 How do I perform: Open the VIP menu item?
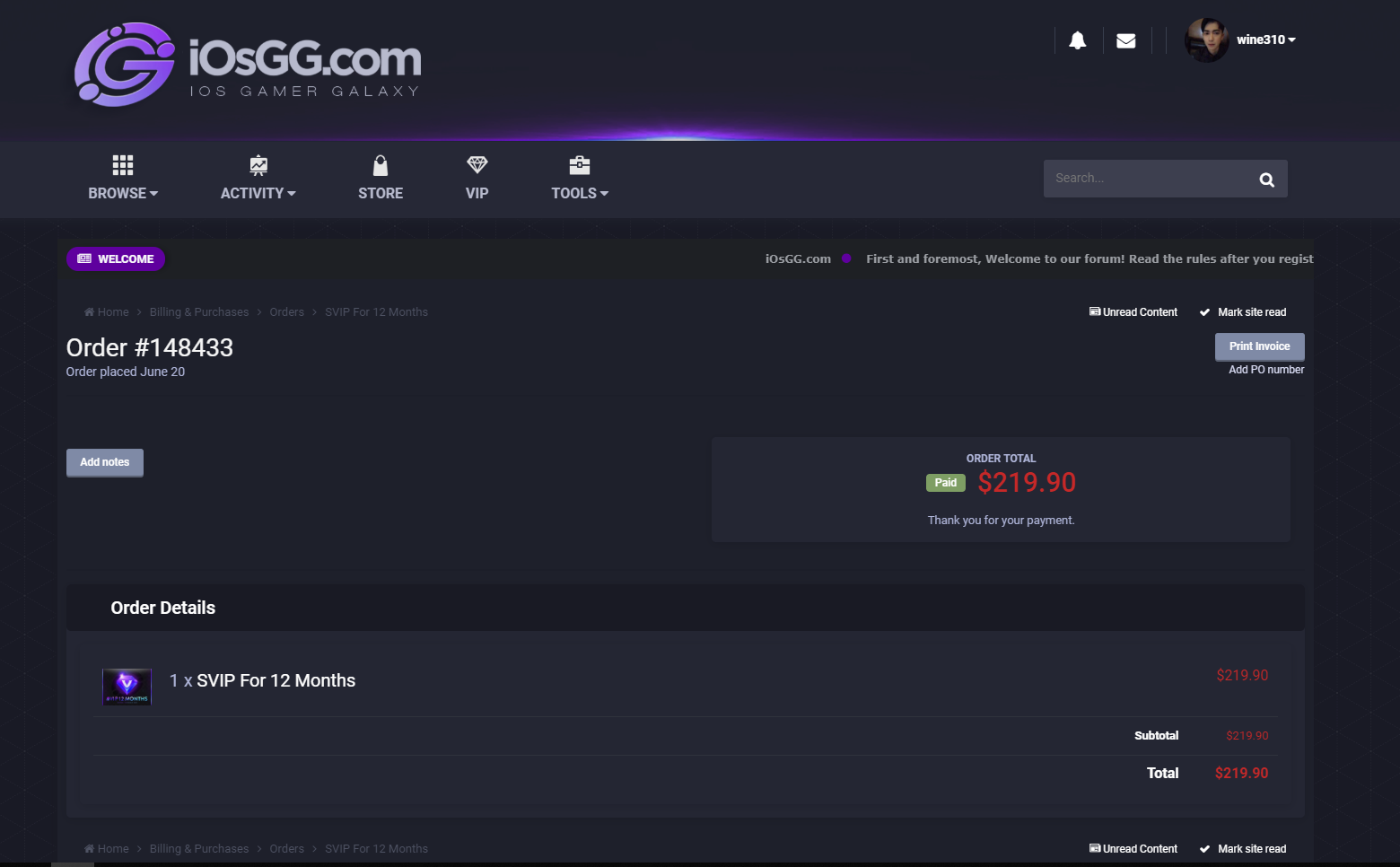477,193
